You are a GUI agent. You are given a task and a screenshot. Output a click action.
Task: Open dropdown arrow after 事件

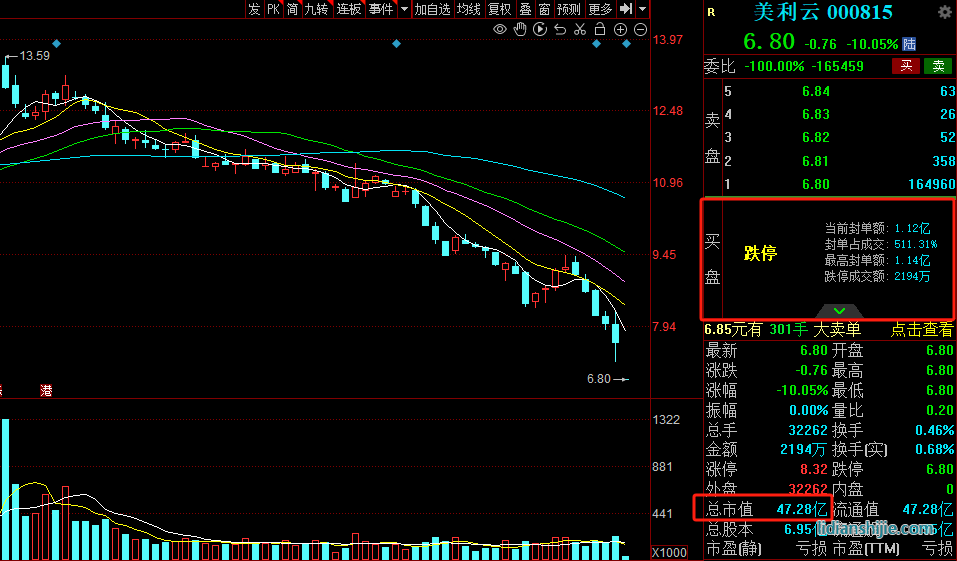click(404, 9)
